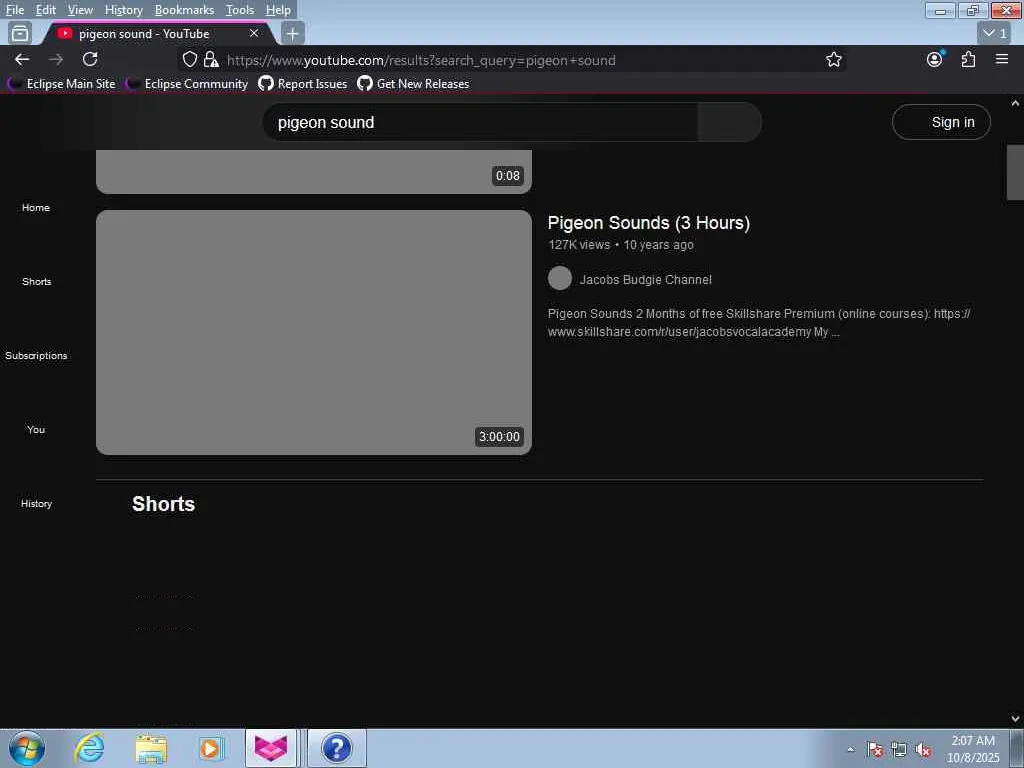Click the Pigeon Sounds (3 Hours) title

click(648, 223)
